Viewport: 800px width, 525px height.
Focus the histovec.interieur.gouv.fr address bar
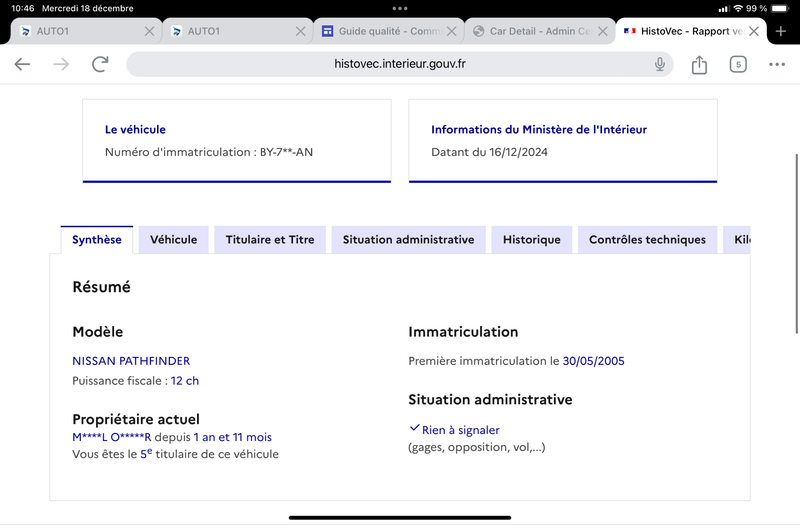[x=399, y=64]
